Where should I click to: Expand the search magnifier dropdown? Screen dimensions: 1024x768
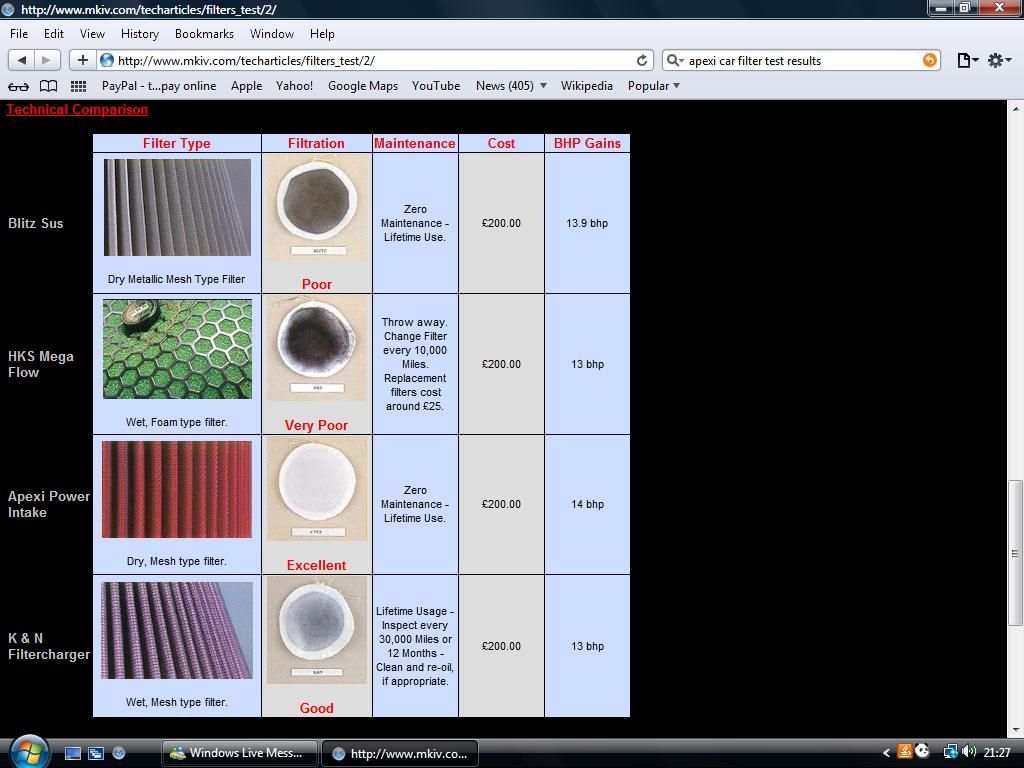point(675,60)
